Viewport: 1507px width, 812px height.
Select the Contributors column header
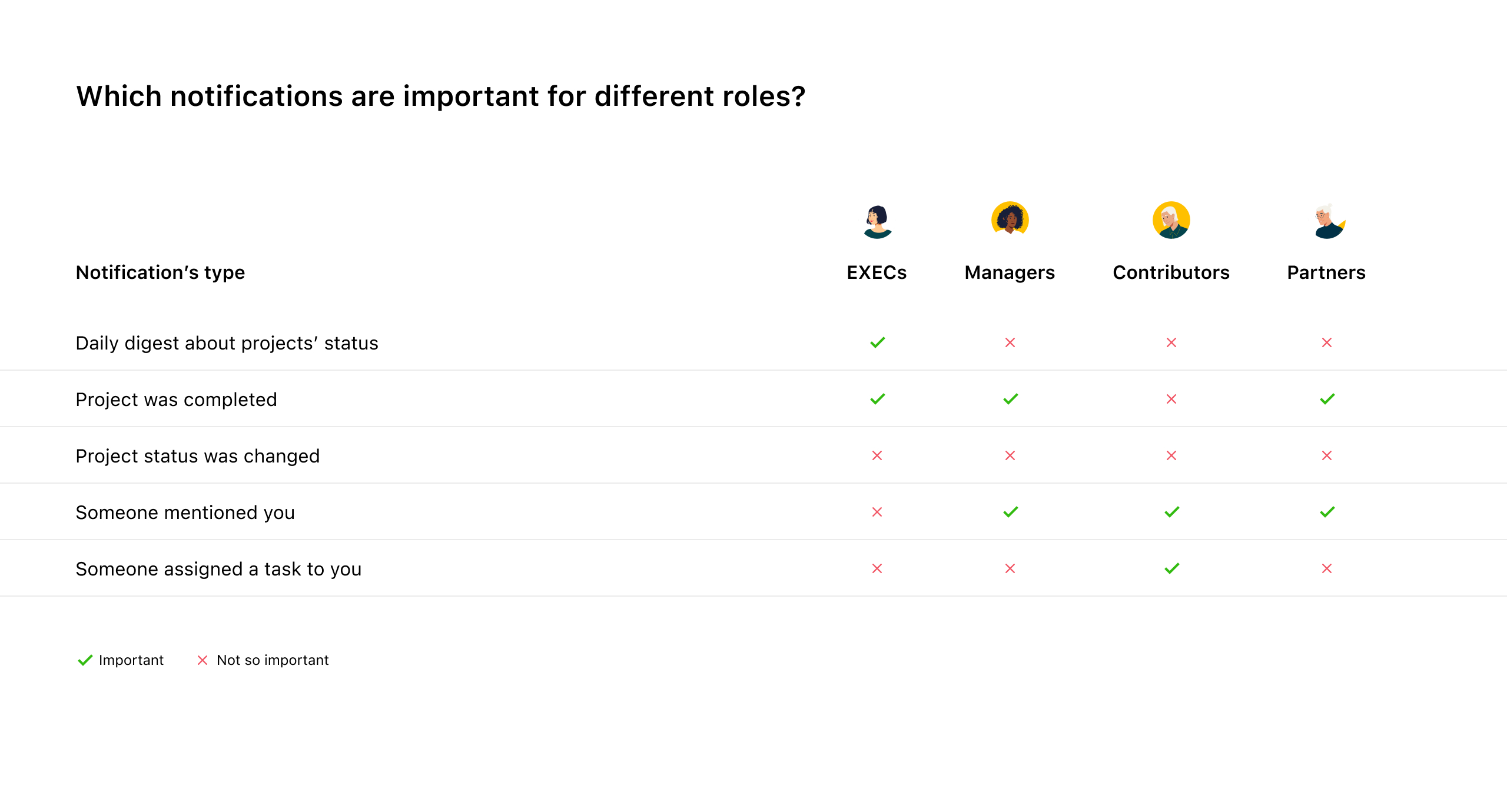click(1171, 272)
